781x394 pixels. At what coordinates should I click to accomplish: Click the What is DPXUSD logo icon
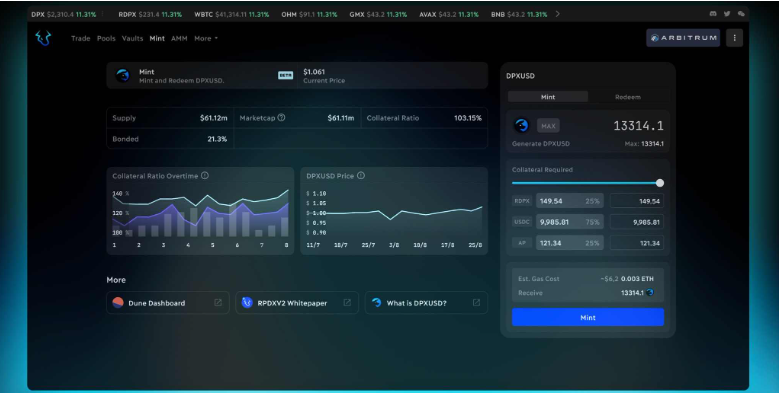[377, 302]
